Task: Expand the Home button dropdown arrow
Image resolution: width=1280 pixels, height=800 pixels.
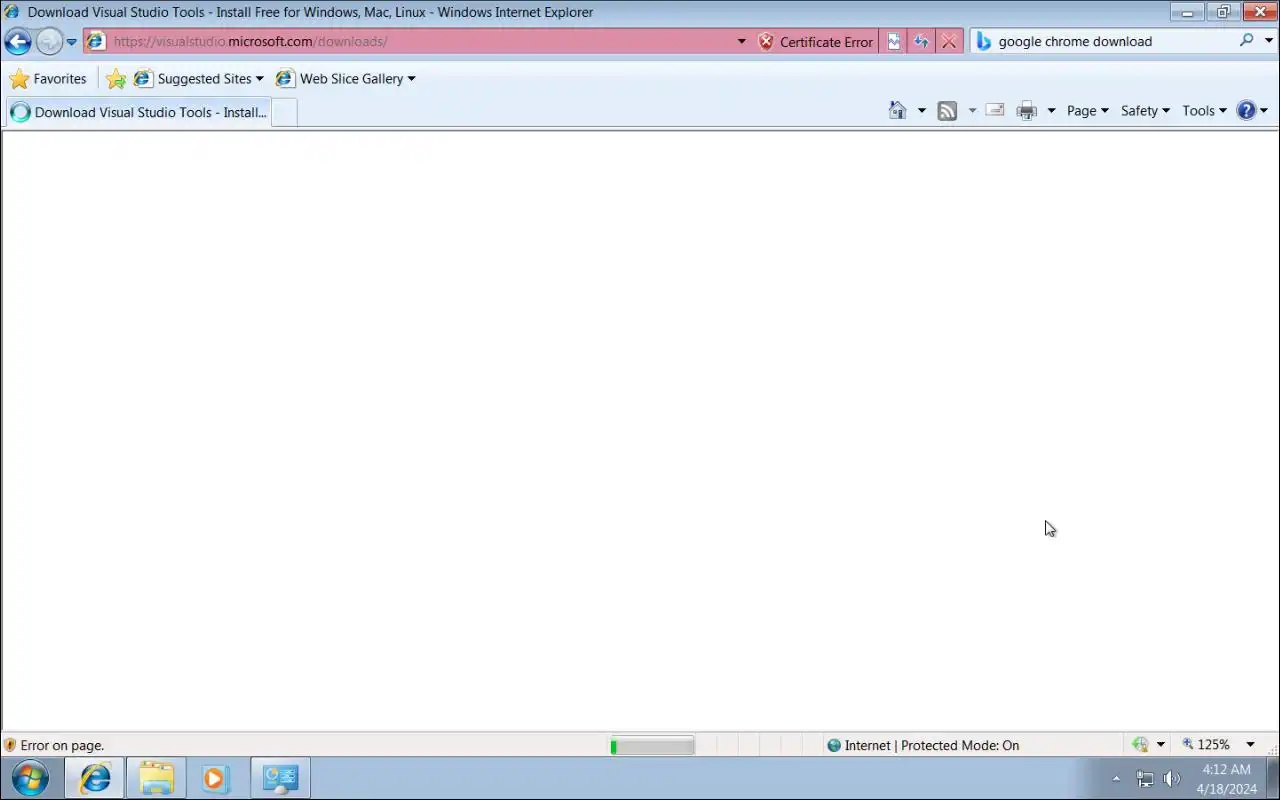Action: pyautogui.click(x=921, y=111)
